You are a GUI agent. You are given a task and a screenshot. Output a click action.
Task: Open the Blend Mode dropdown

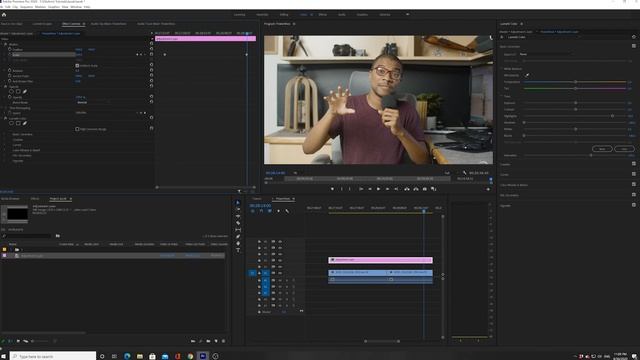tap(94, 102)
